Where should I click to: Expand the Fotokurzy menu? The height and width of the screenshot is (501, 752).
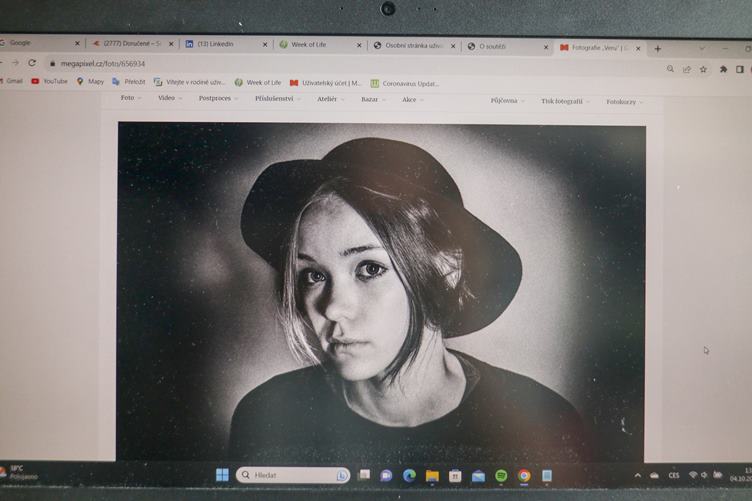(624, 102)
